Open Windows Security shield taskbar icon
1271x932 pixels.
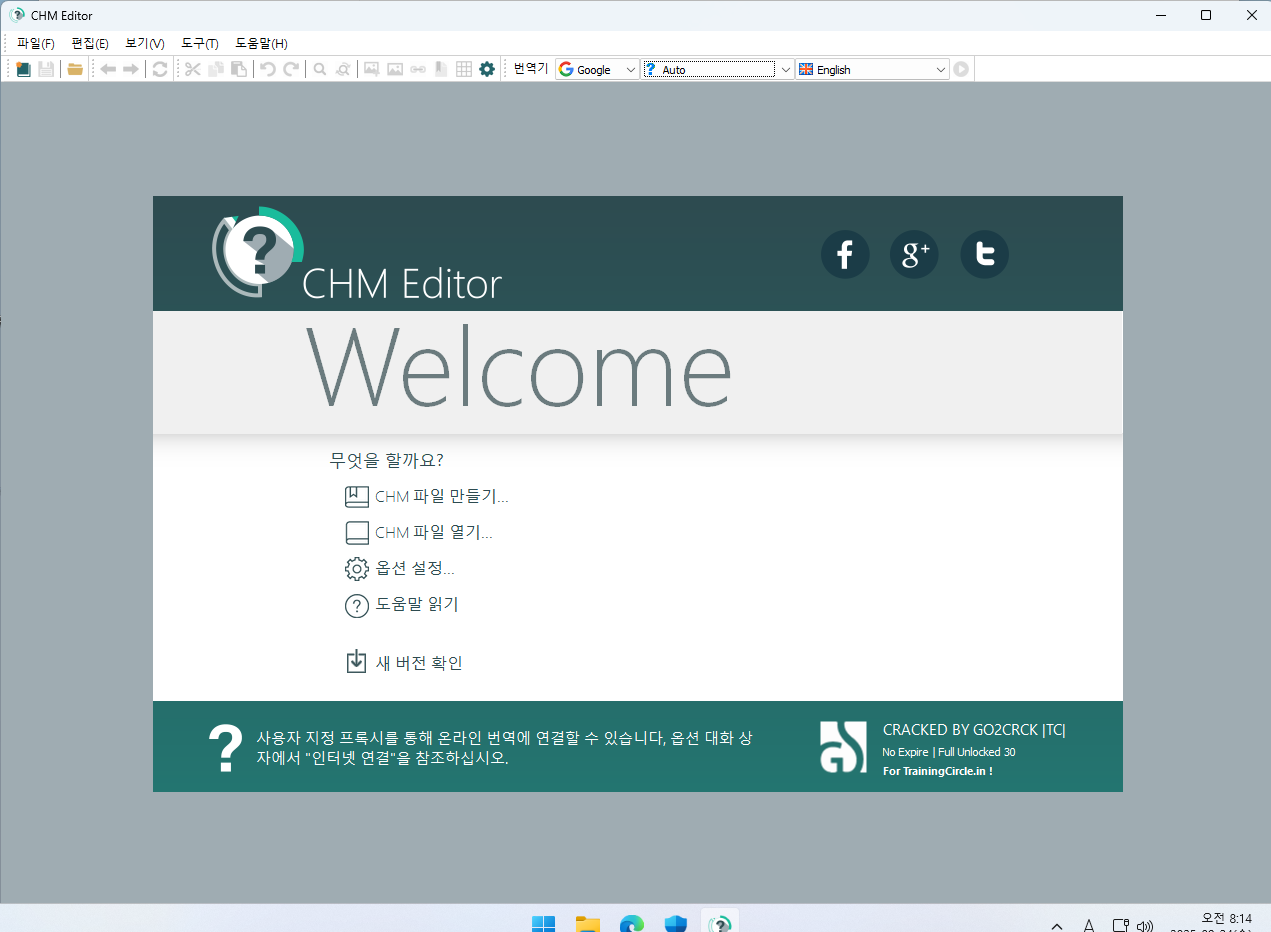[x=675, y=924]
